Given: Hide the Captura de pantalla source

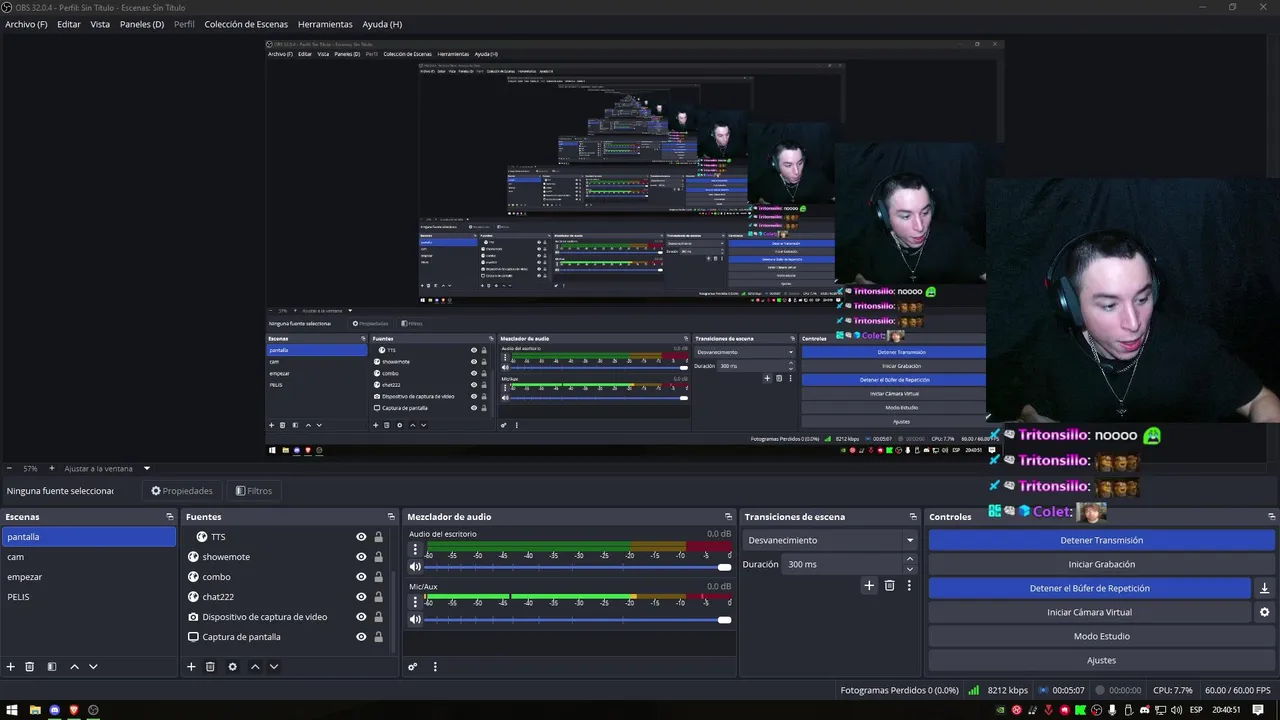Looking at the screenshot, I should point(361,637).
